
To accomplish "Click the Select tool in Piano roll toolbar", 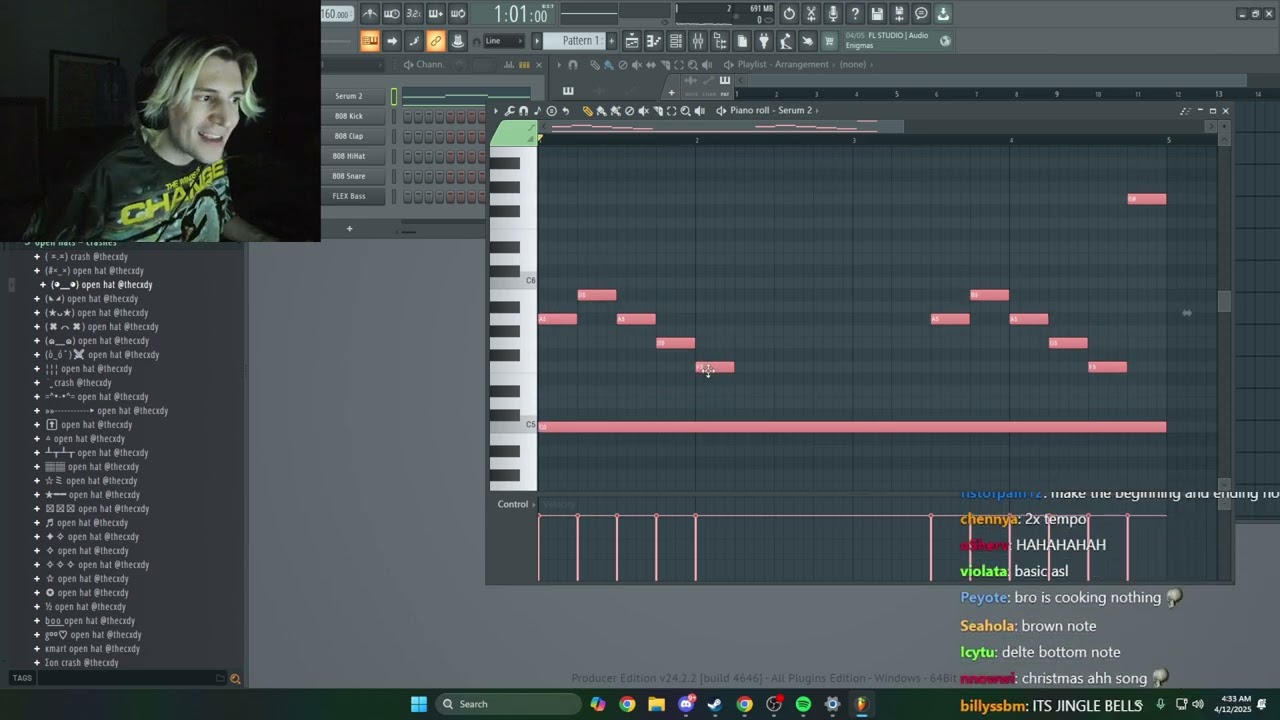I will (671, 111).
